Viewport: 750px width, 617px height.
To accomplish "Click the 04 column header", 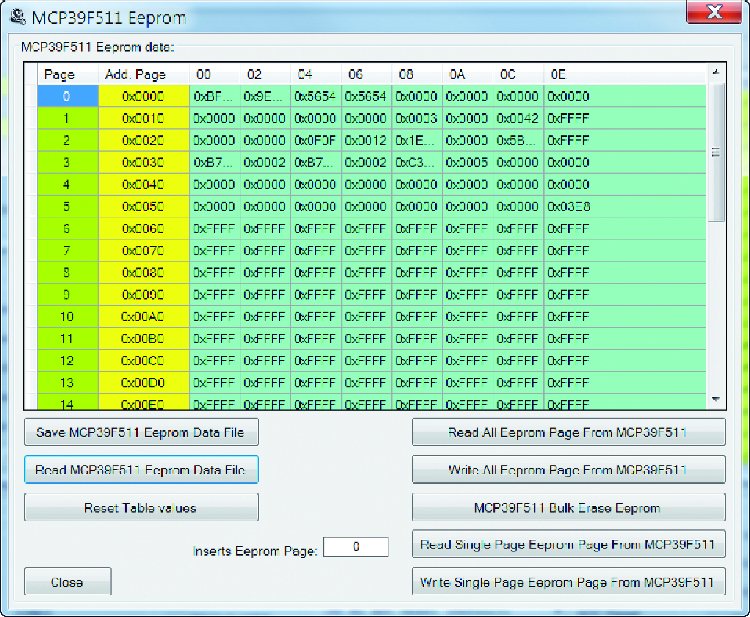I will tap(316, 74).
